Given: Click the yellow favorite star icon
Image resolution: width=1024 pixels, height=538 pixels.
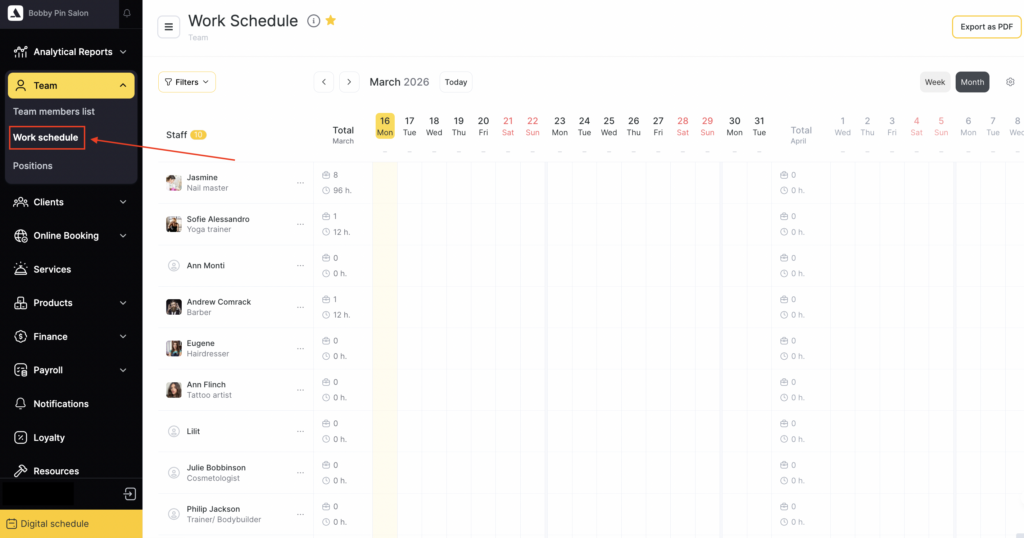Looking at the screenshot, I should coord(331,21).
